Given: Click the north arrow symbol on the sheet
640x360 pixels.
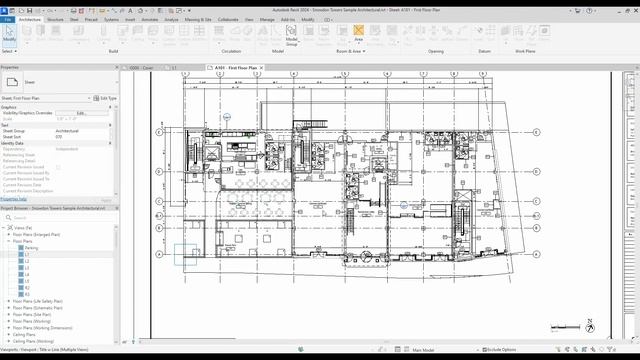Looking at the screenshot, I should click(590, 326).
